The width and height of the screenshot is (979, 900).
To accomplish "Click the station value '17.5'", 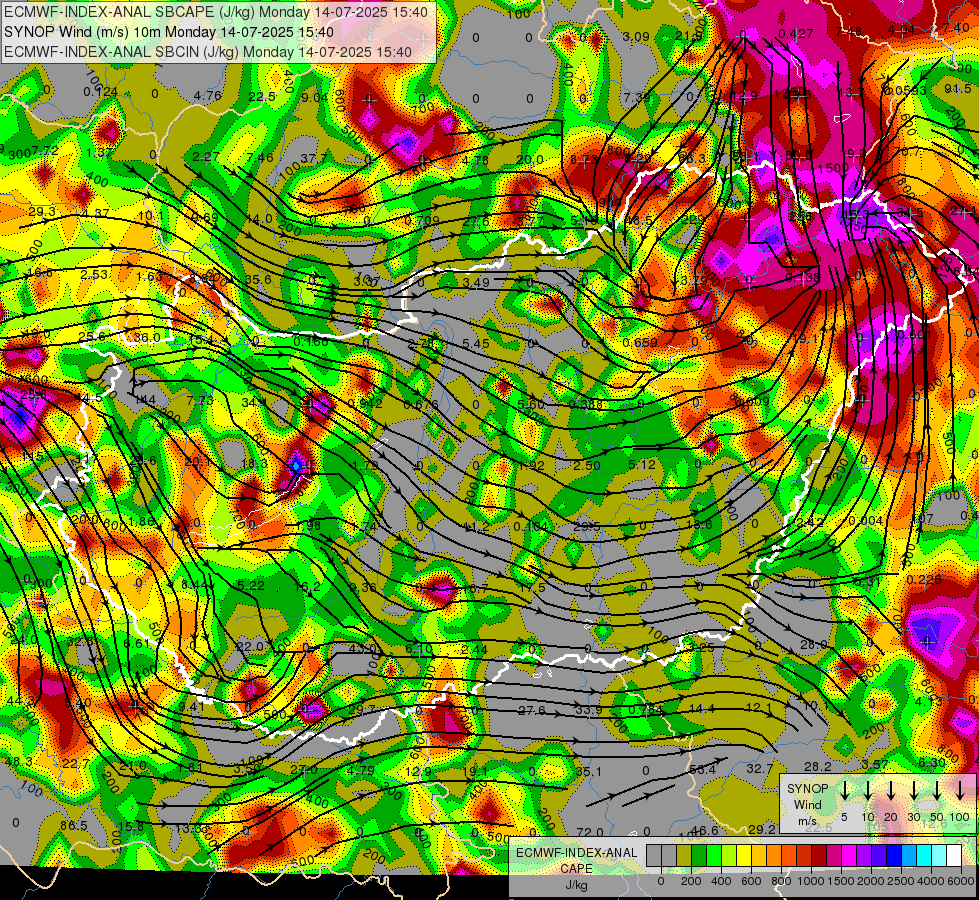I will [x=533, y=588].
